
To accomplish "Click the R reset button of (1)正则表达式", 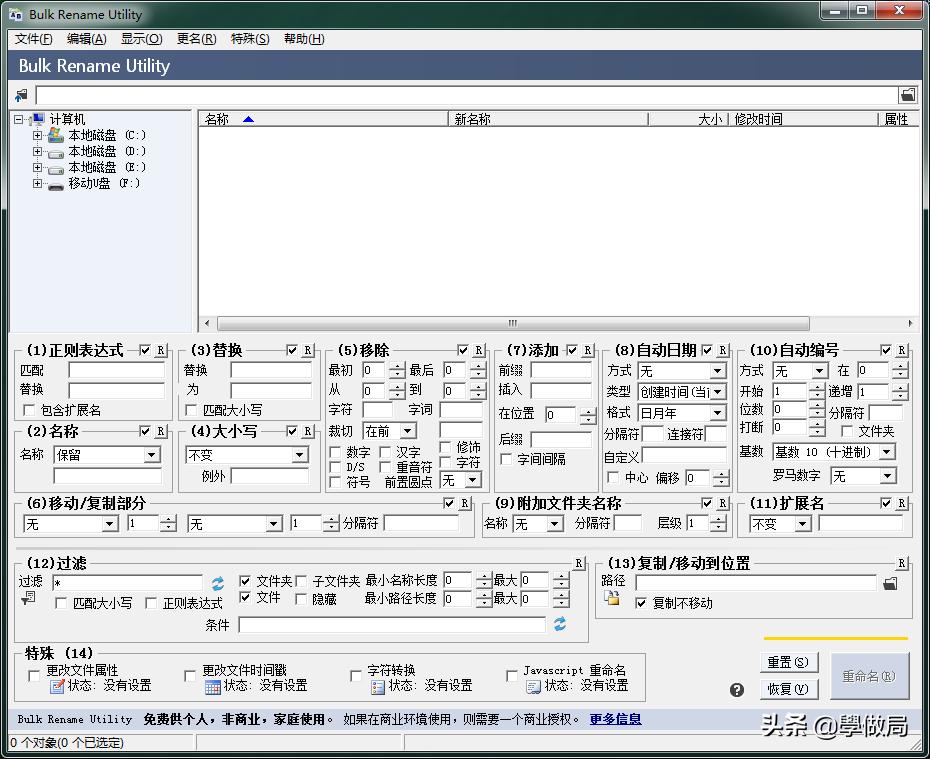I will tap(161, 350).
